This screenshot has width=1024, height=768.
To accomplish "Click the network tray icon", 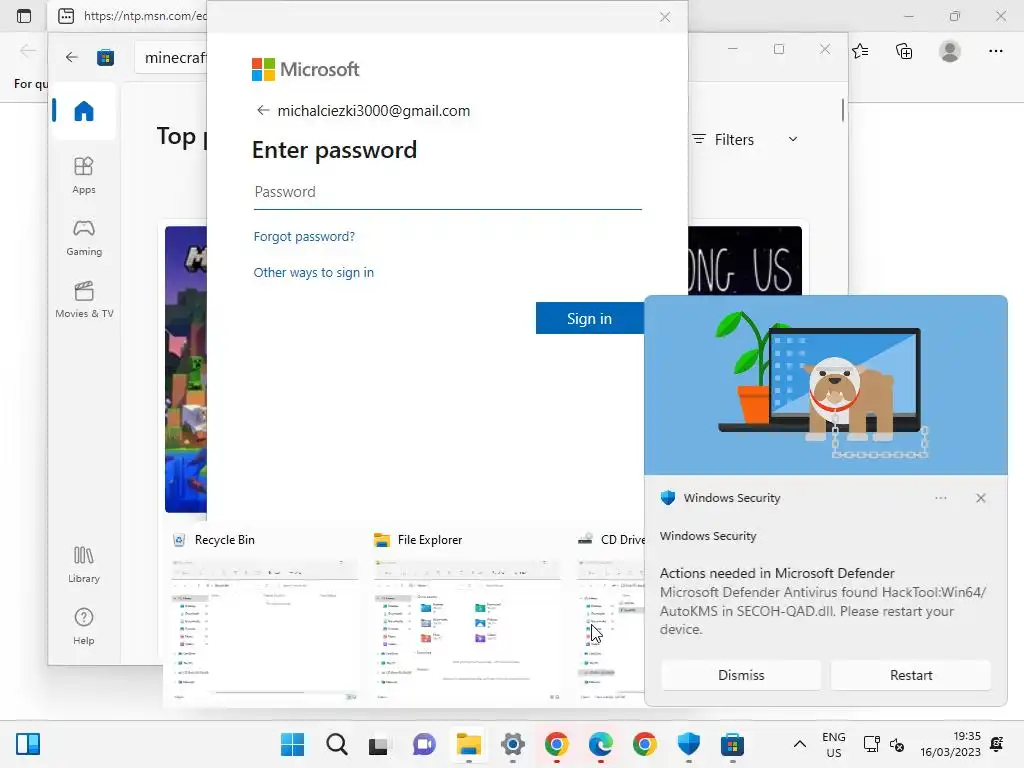I will point(871,744).
